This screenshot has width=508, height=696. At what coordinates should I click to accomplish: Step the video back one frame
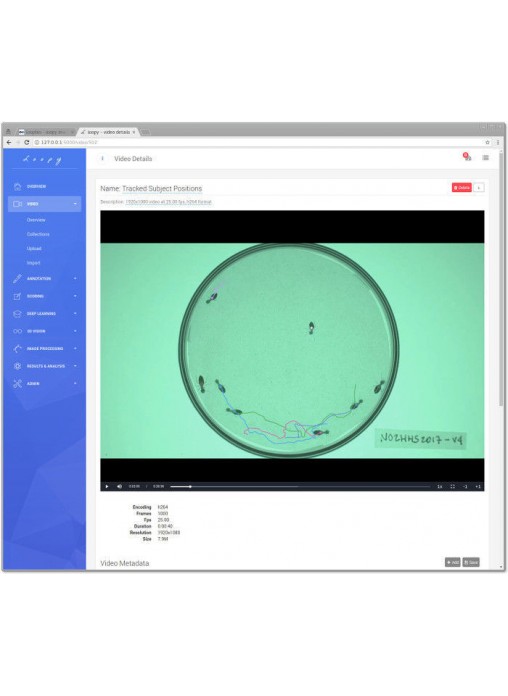point(465,486)
